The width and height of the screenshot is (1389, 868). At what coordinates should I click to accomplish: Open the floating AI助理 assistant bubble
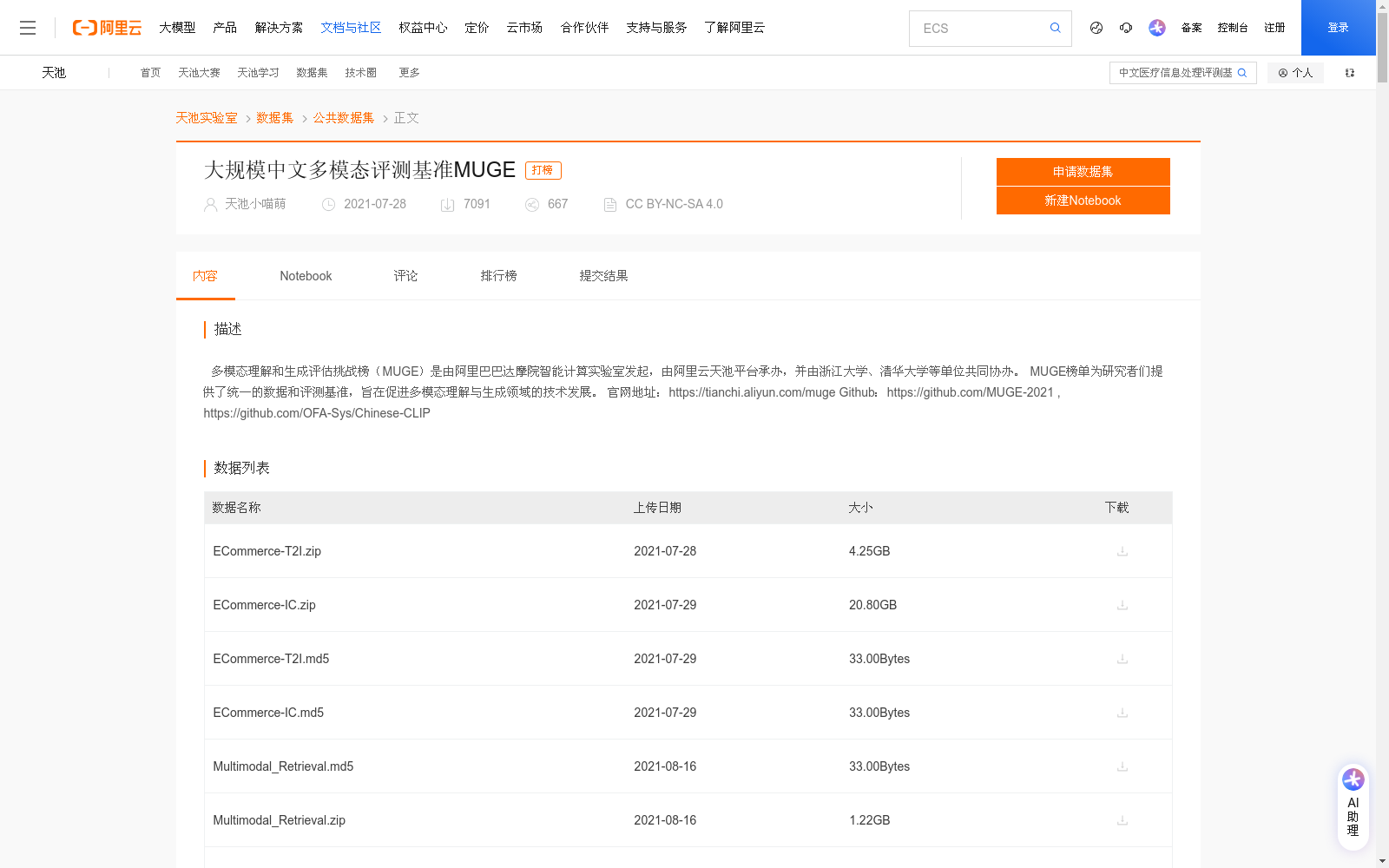coord(1353,804)
